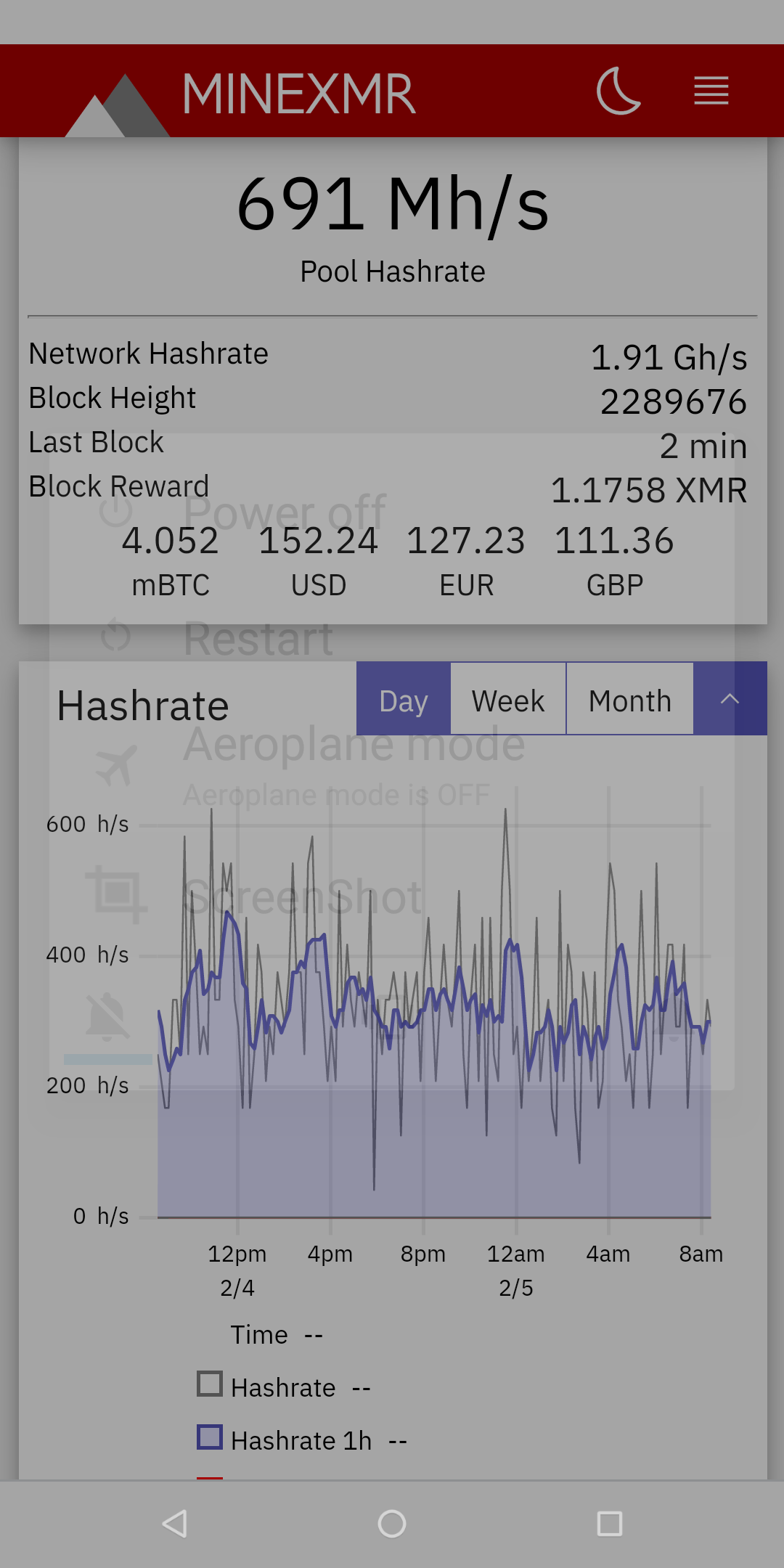Click the 12am chart time marker
The image size is (784, 1568).
click(x=515, y=1254)
